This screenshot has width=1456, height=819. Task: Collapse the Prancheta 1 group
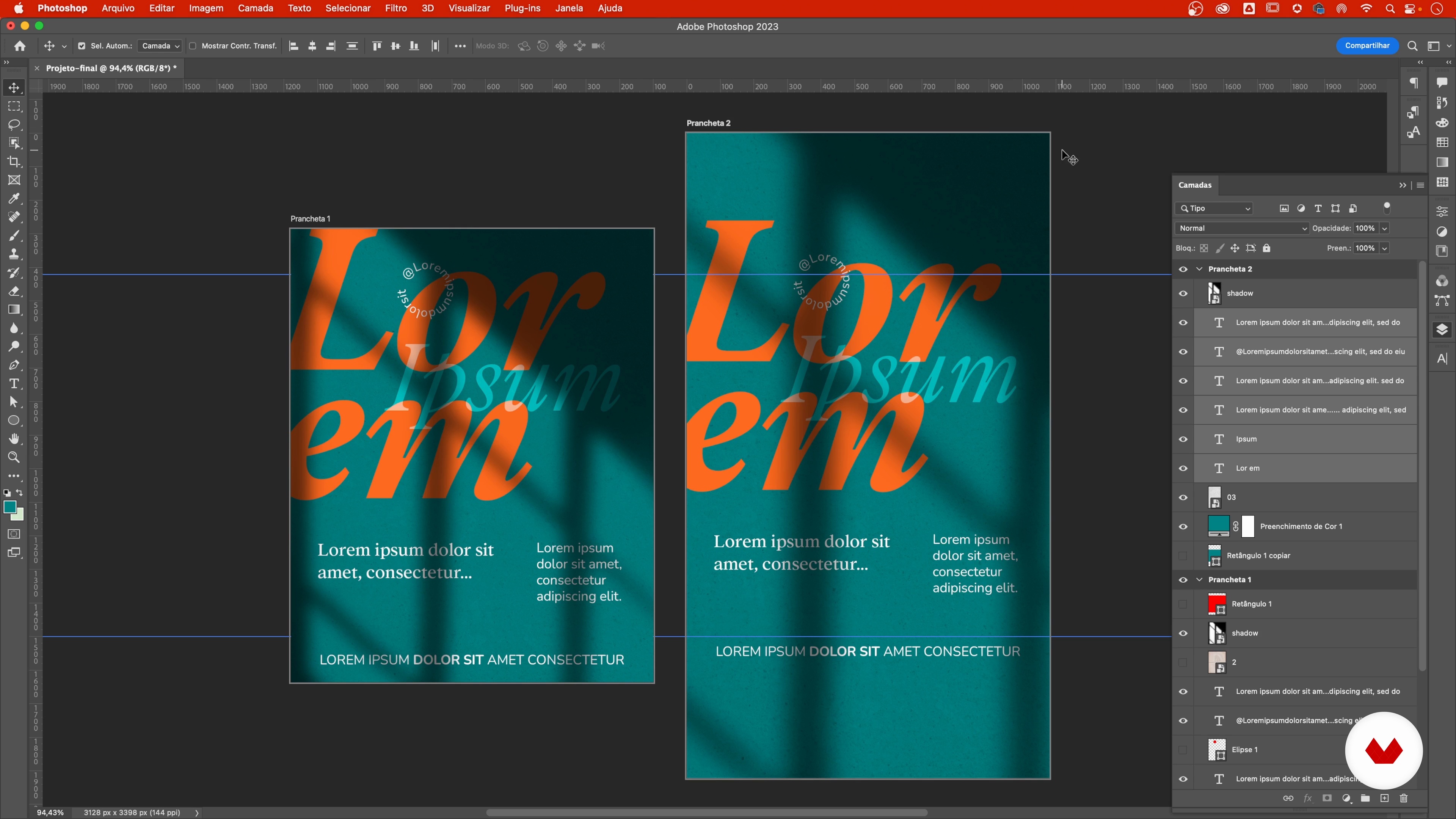[1199, 580]
